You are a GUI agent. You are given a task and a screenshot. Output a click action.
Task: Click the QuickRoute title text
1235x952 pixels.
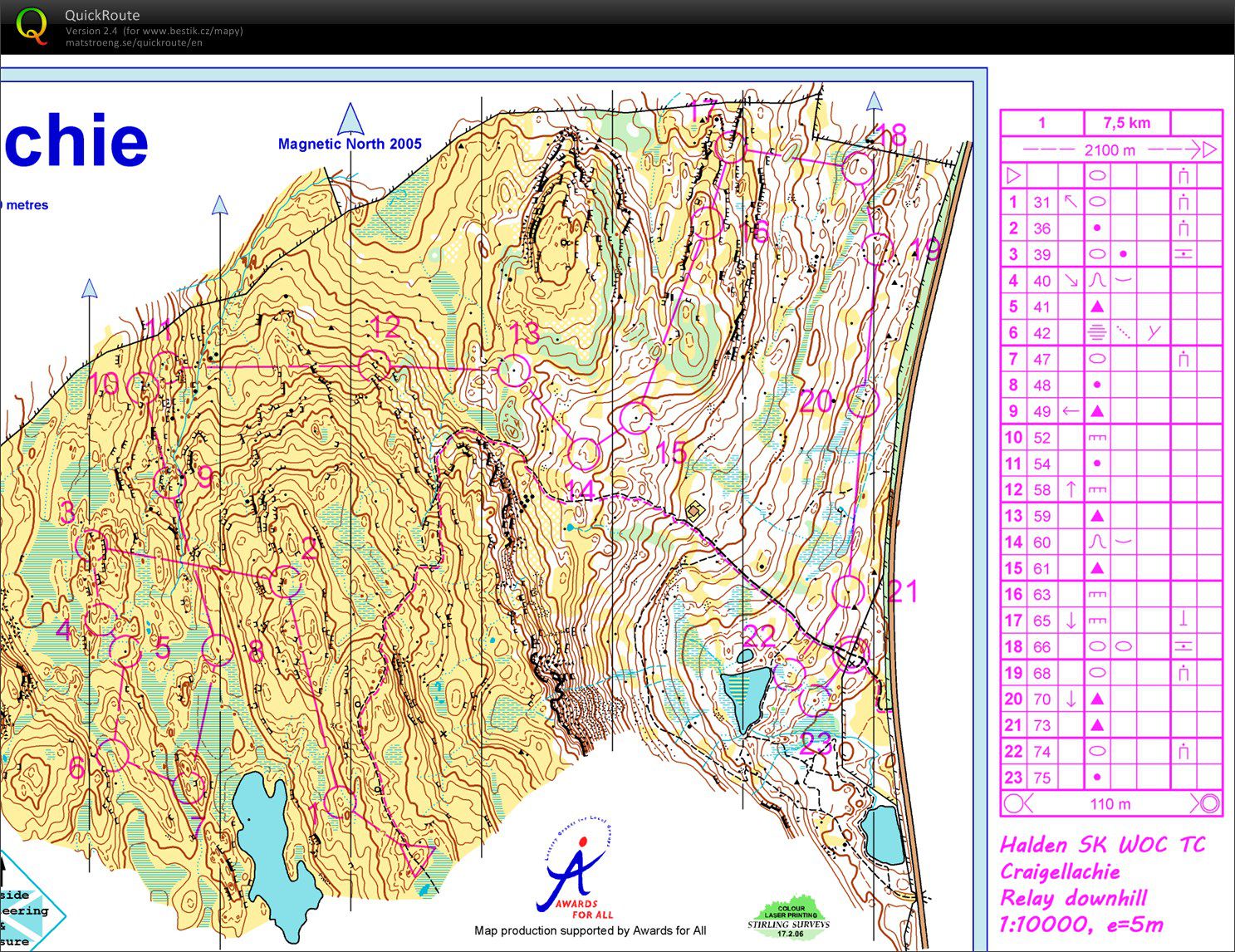[102, 15]
